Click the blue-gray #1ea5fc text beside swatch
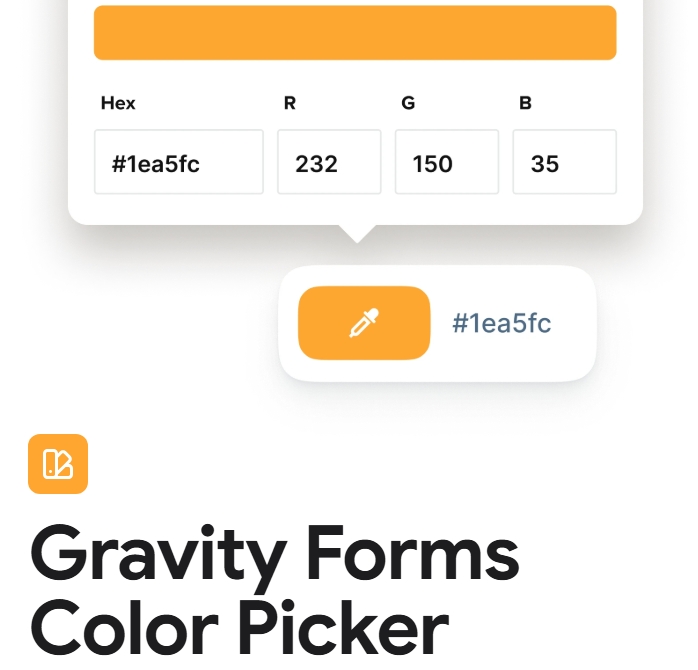 coord(502,323)
